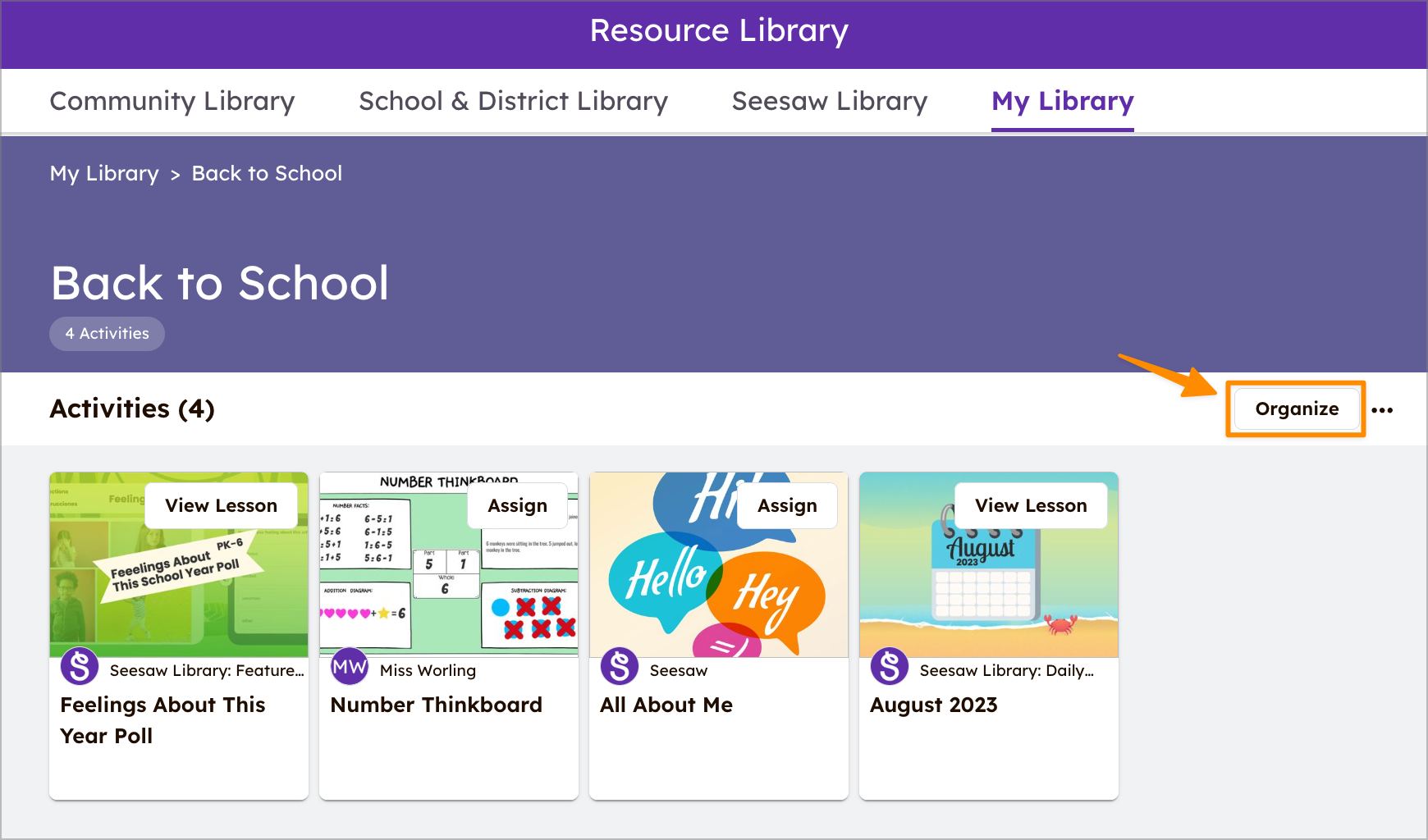Click Seesaw logo icon on All About Me card
This screenshot has height=840, width=1428.
click(620, 666)
